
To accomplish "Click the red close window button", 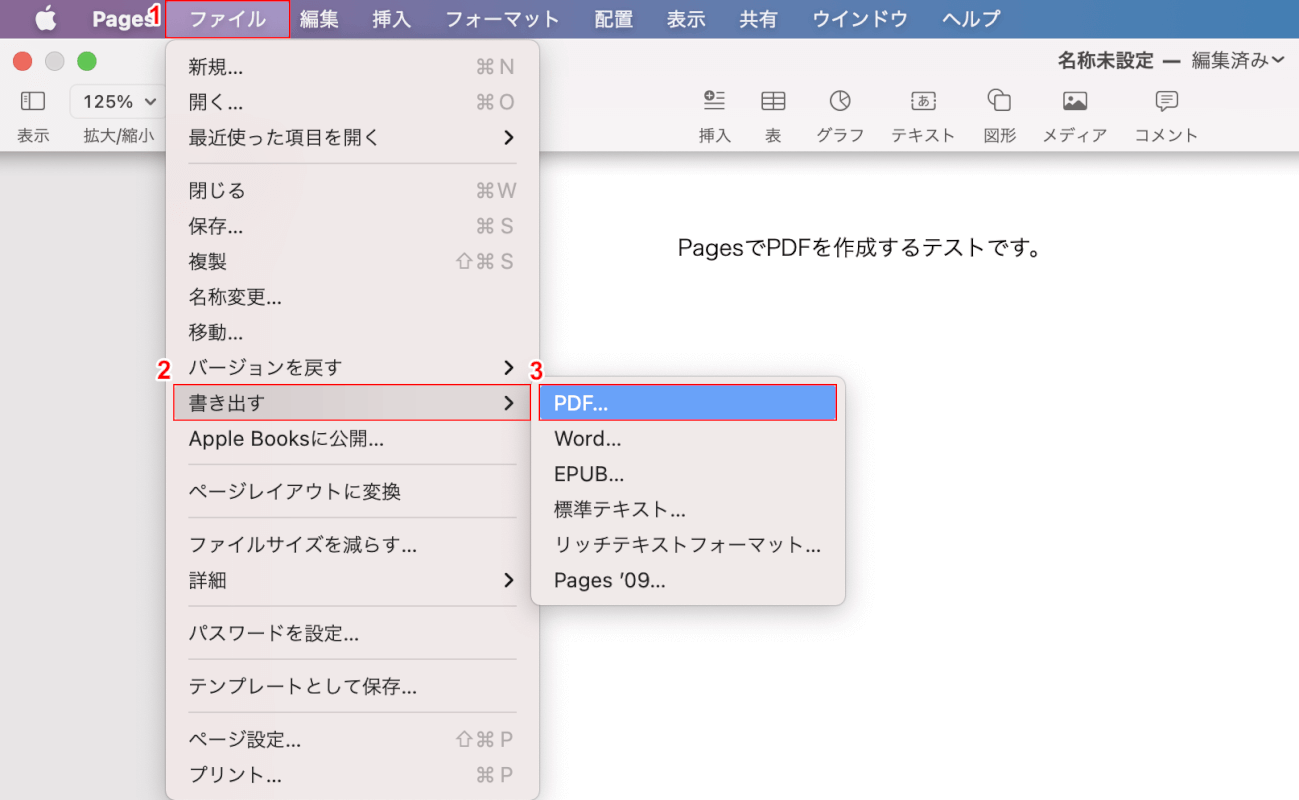I will tap(22, 61).
